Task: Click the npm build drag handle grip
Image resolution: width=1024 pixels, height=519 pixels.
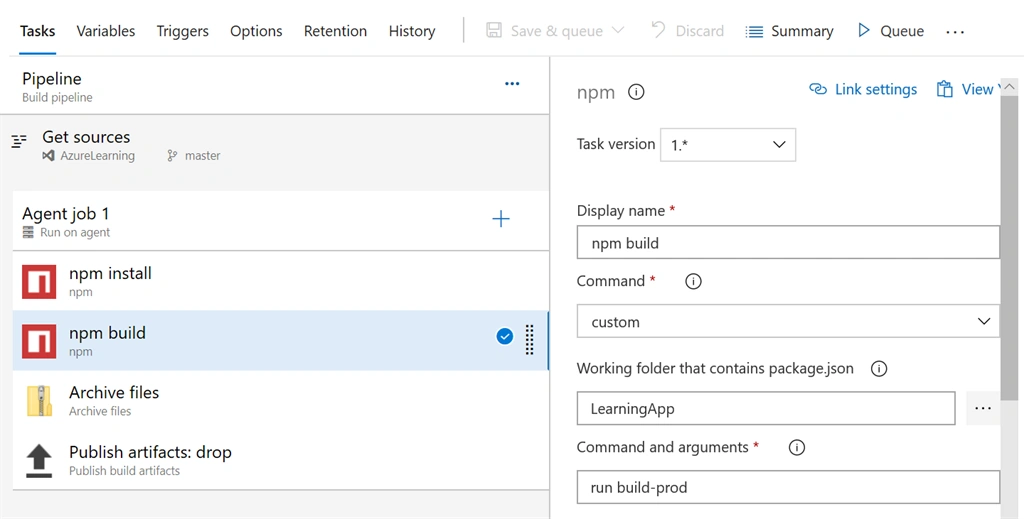Action: coord(530,340)
